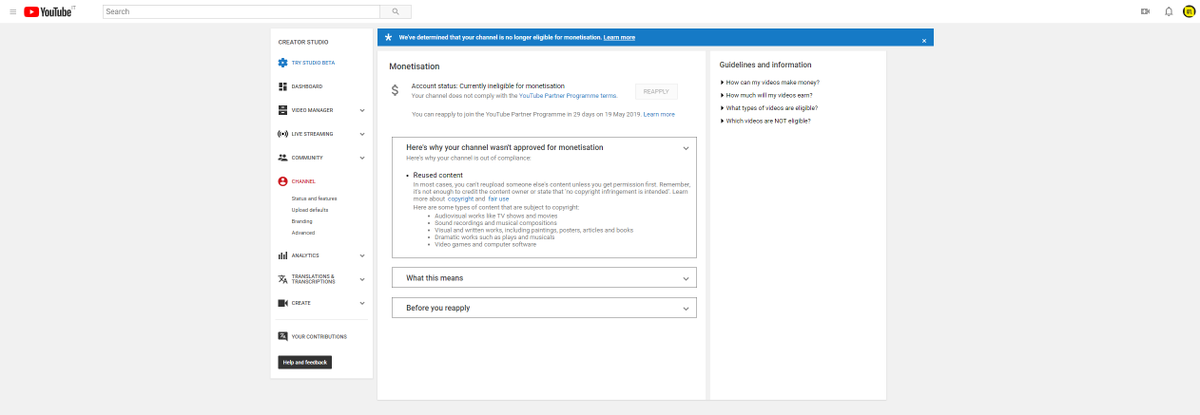The width and height of the screenshot is (1200, 415).
Task: Expand How much will my videos earn
Action: (767, 95)
